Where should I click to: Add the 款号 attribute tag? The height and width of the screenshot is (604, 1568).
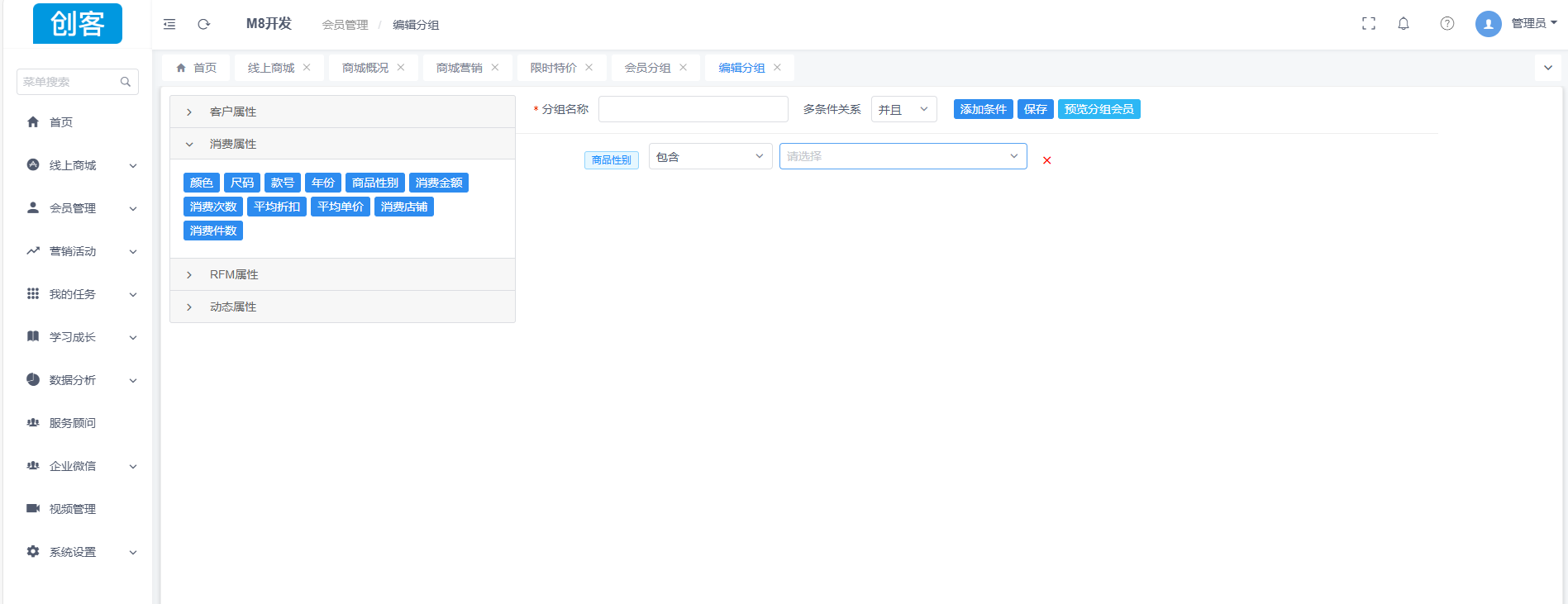point(283,183)
